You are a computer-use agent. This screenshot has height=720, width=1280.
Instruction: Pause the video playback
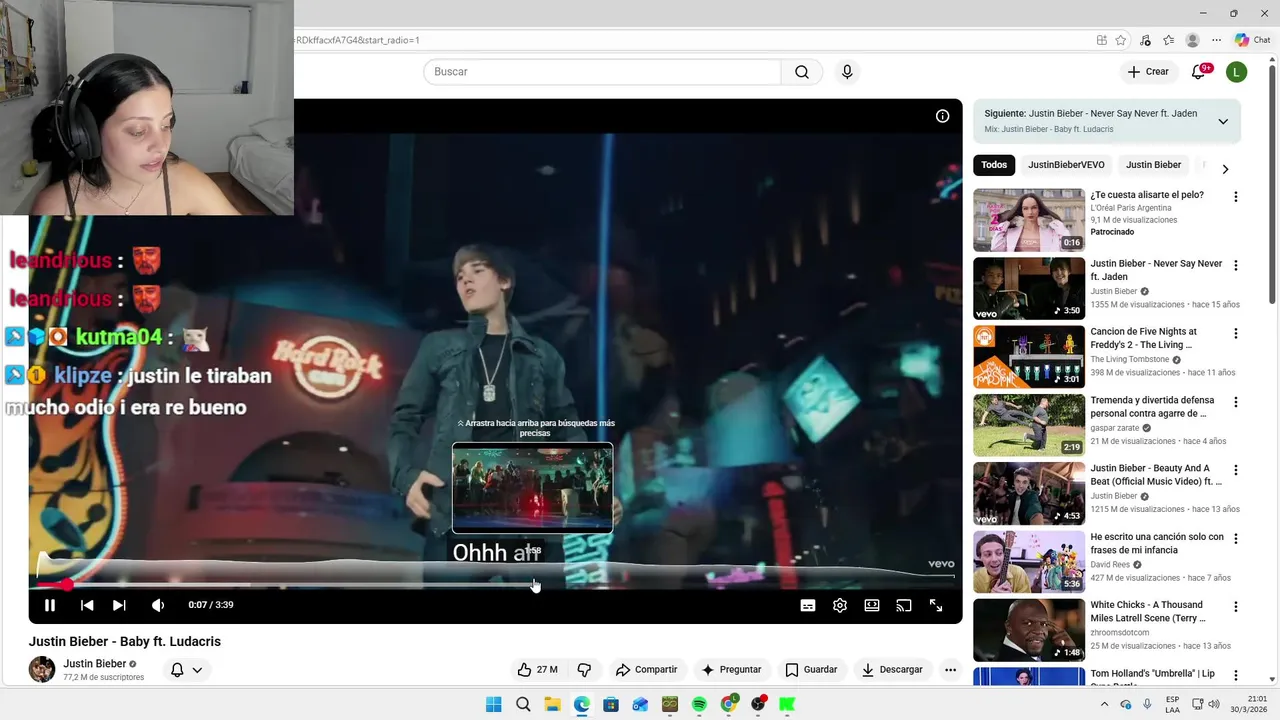tap(49, 605)
